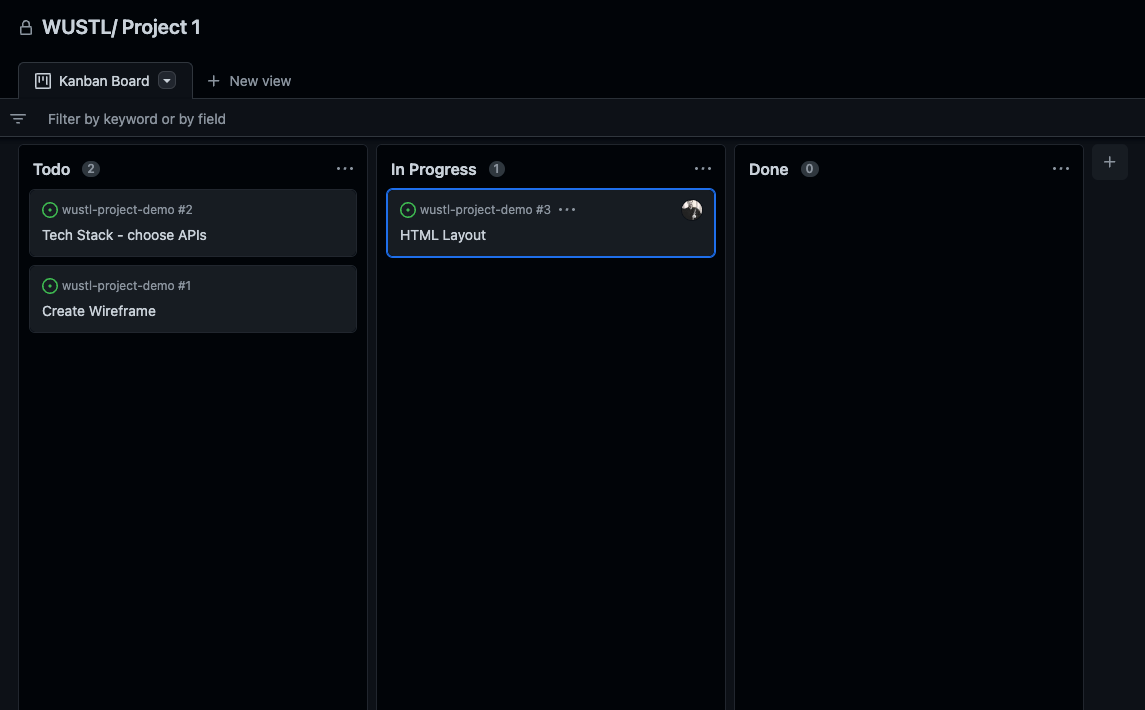This screenshot has height=710, width=1145.
Task: Click the Done item count badge
Action: coord(809,169)
